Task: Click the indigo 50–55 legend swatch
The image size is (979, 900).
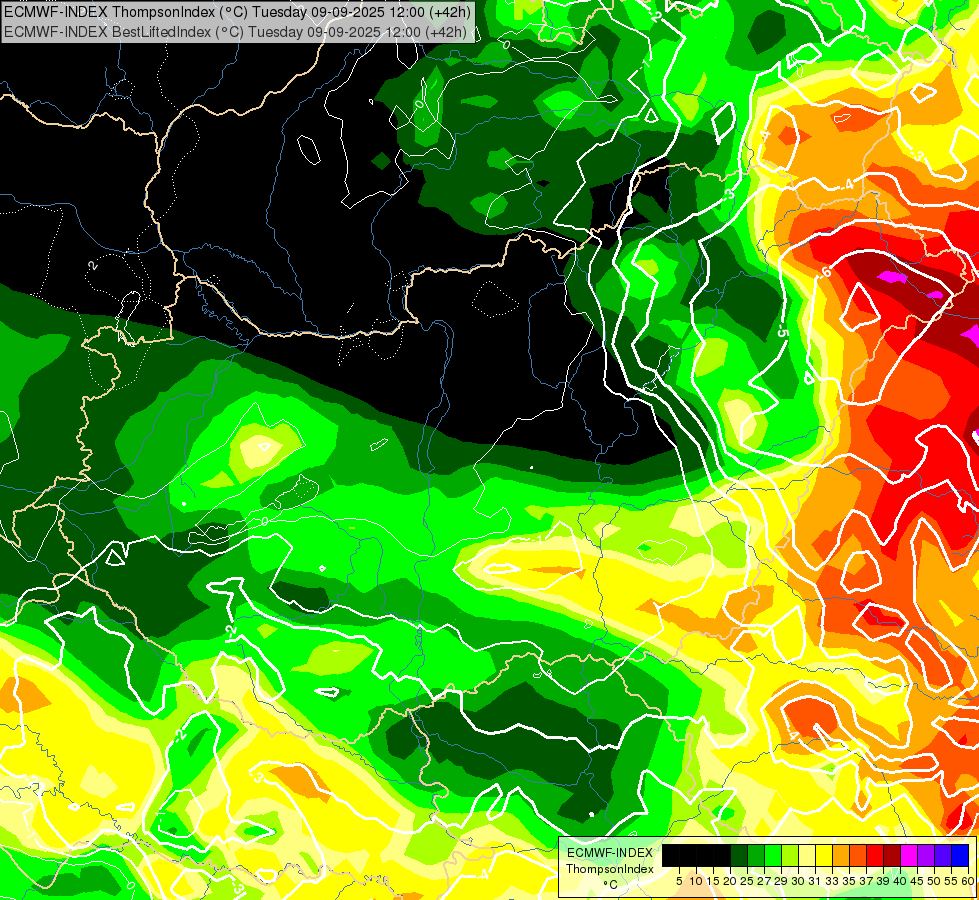Action: (943, 855)
